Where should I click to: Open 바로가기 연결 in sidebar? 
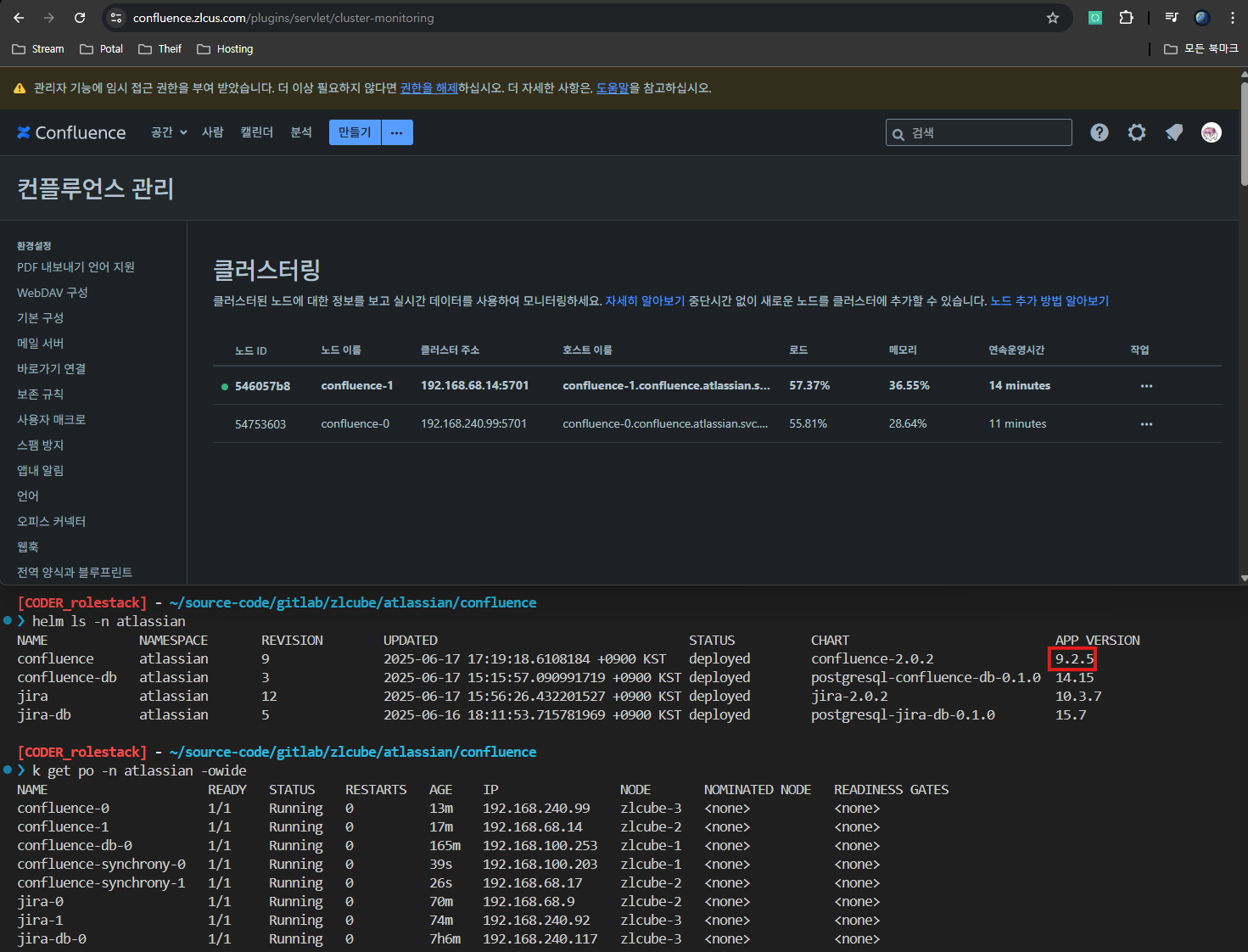[x=51, y=369]
